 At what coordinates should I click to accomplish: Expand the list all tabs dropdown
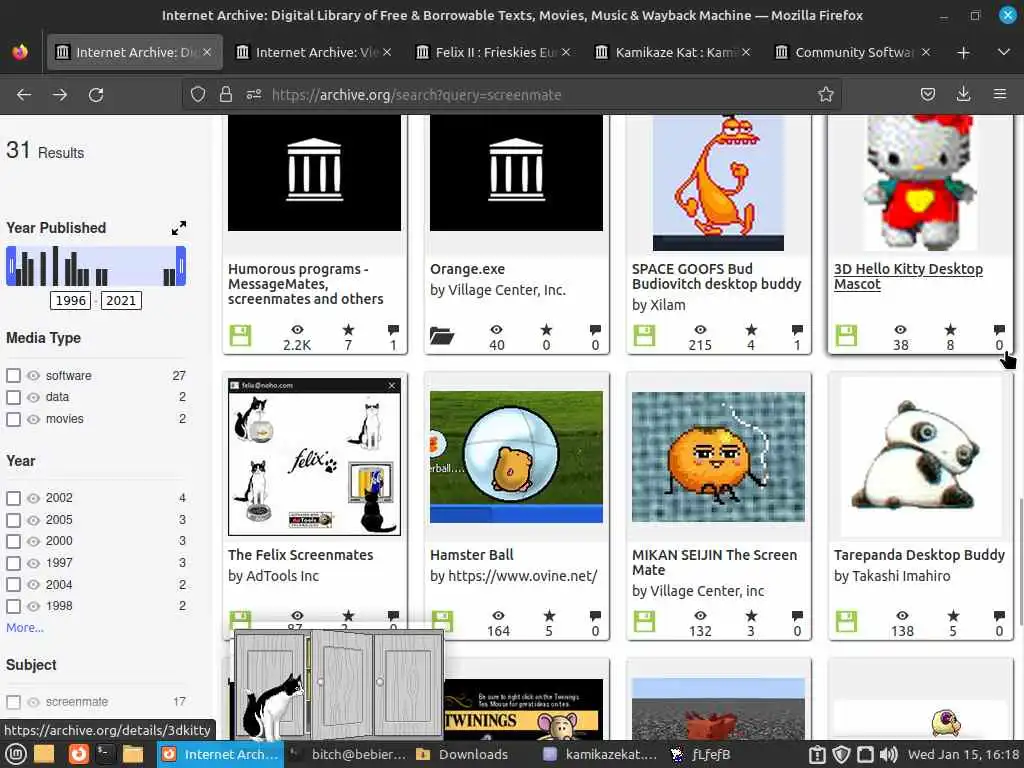[x=1004, y=52]
